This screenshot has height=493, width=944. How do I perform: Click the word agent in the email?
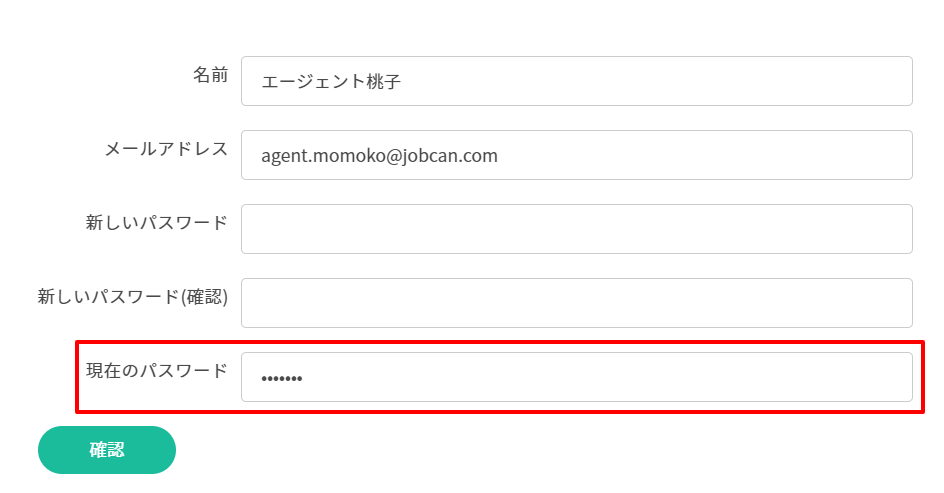pos(284,156)
